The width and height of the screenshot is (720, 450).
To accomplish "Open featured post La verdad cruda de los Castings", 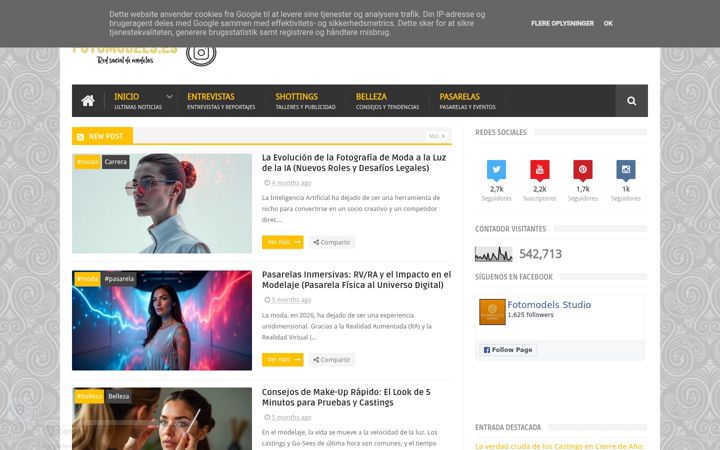I will pos(559,446).
